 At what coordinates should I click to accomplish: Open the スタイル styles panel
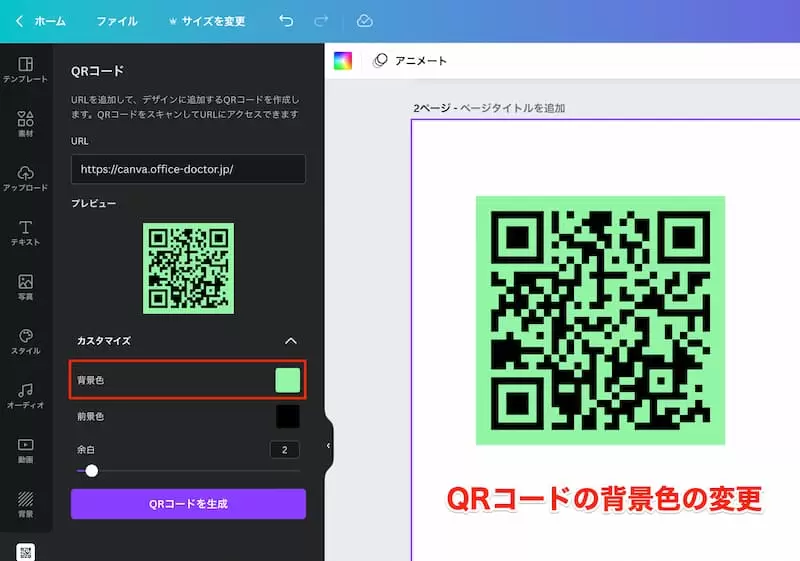coord(26,342)
